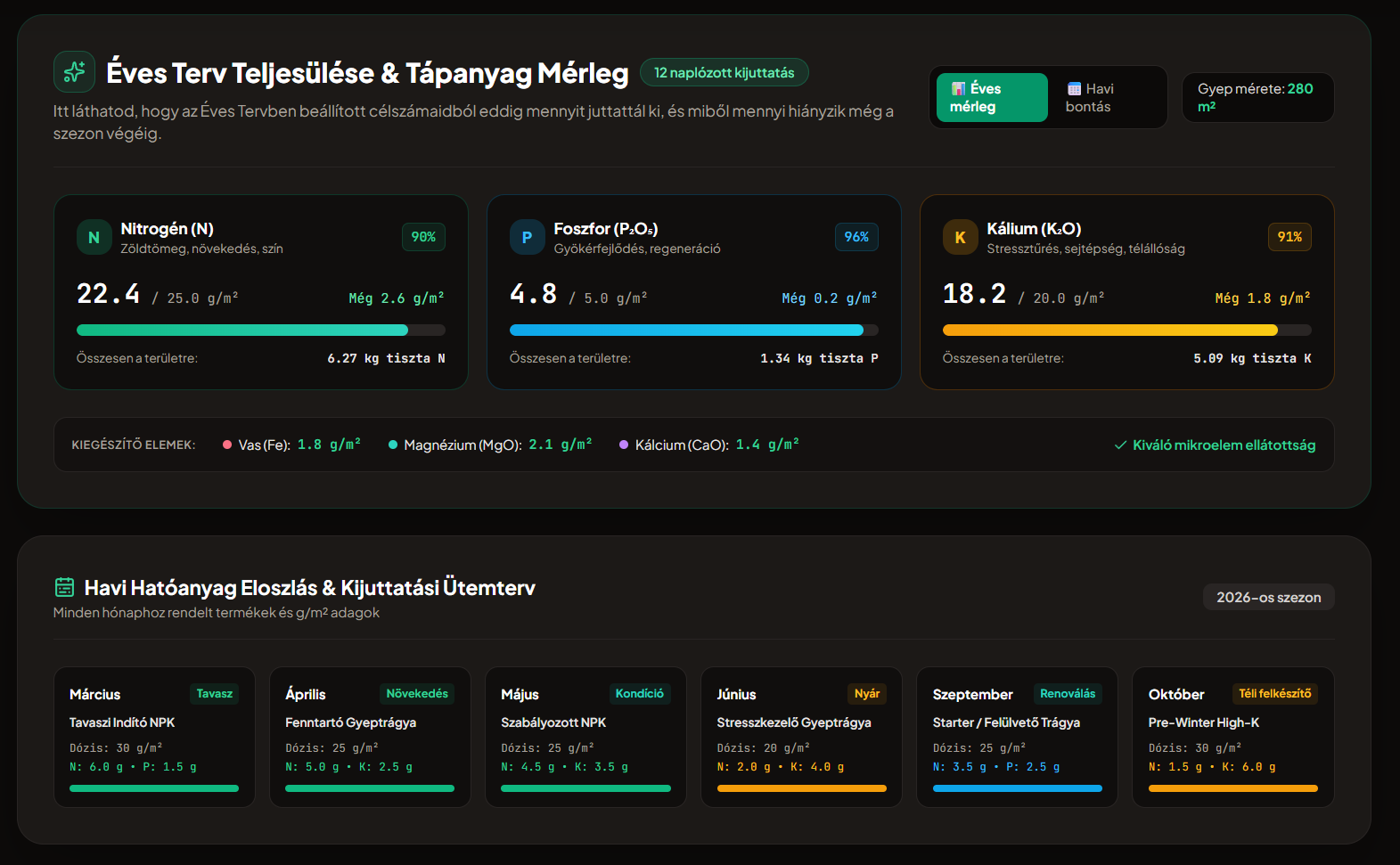Open the Március Tavaszi Indító NPK card
The image size is (1400, 865).
[154, 738]
